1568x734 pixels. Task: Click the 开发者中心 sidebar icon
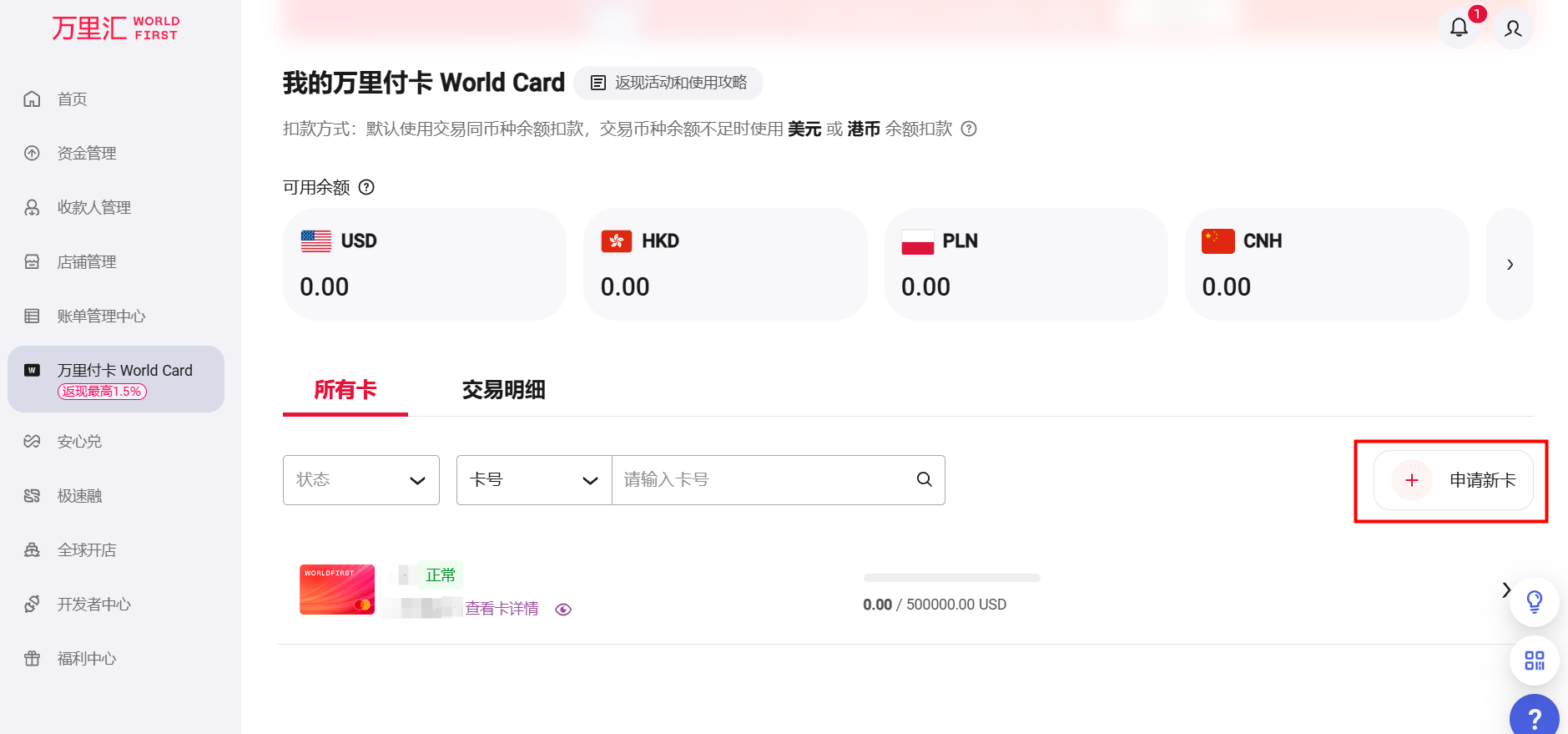(x=32, y=604)
